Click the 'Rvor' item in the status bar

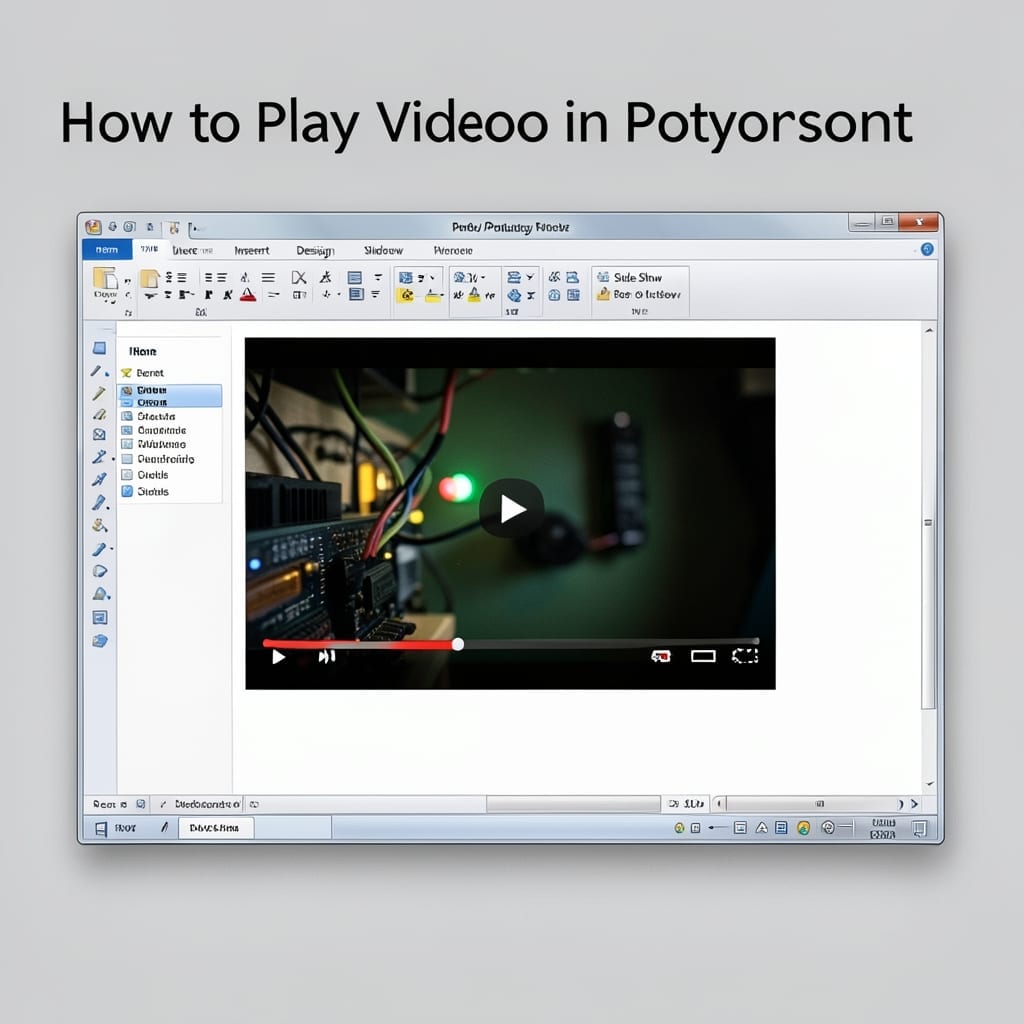point(125,828)
